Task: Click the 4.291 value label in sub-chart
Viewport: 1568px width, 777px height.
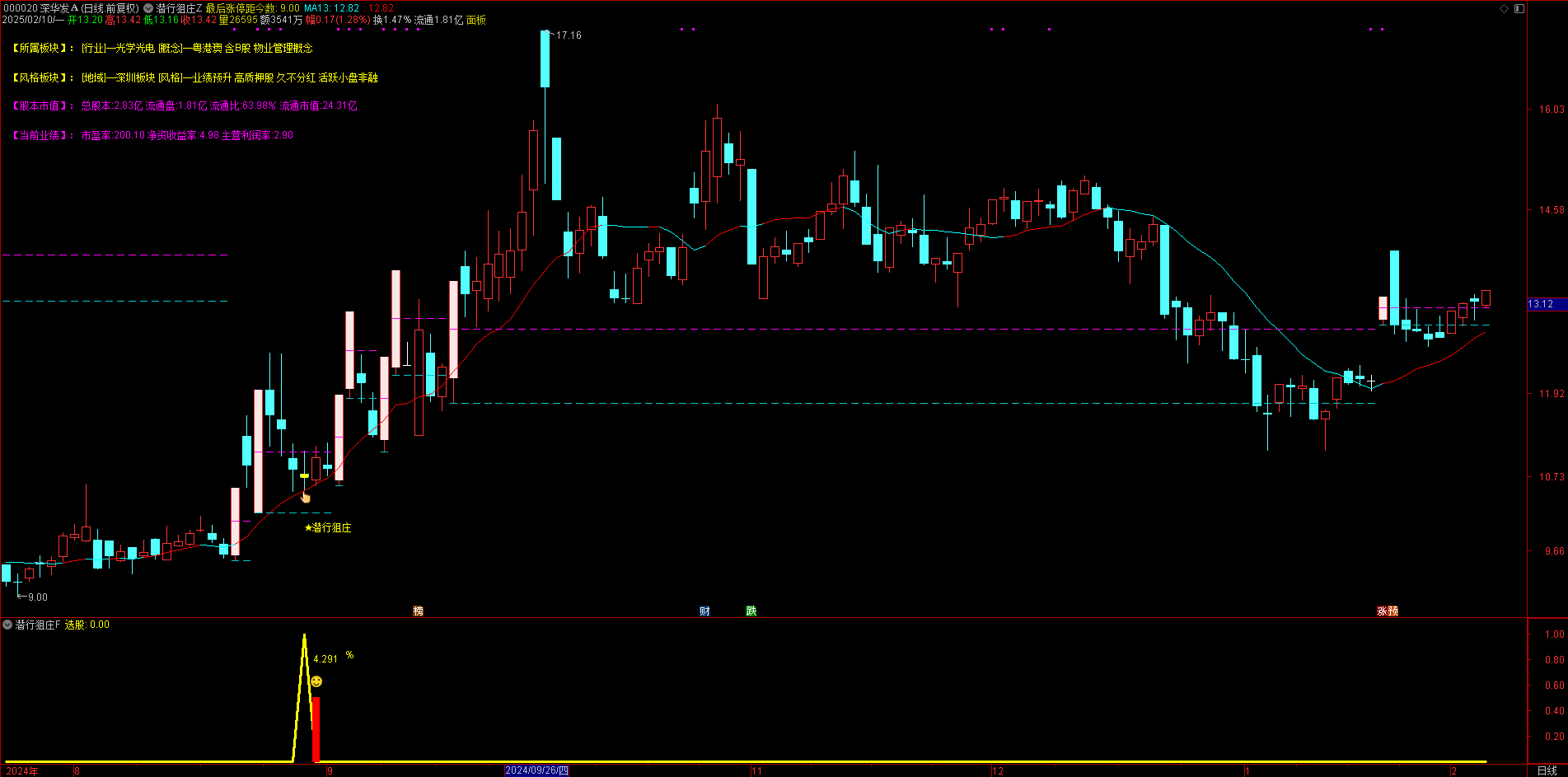Action: (325, 659)
